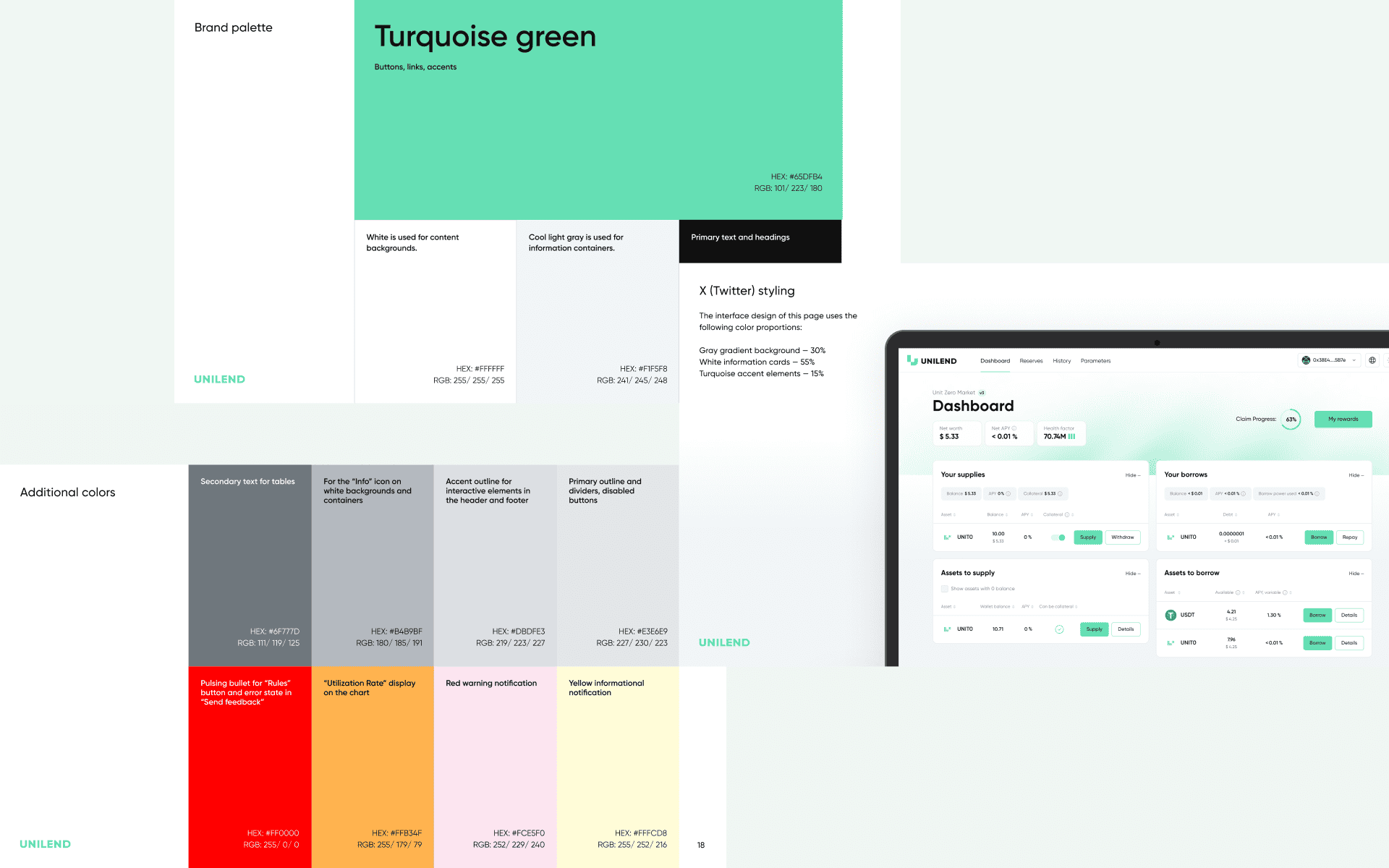Click the Available column info icon
This screenshot has width=1389, height=868.
click(x=1238, y=592)
